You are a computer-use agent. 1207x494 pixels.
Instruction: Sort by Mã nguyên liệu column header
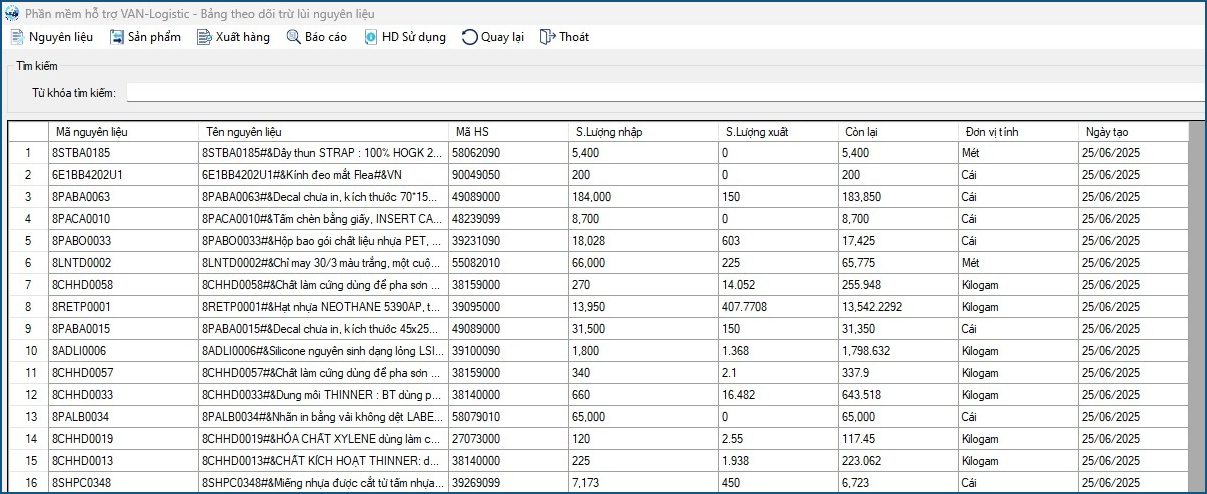pyautogui.click(x=123, y=132)
